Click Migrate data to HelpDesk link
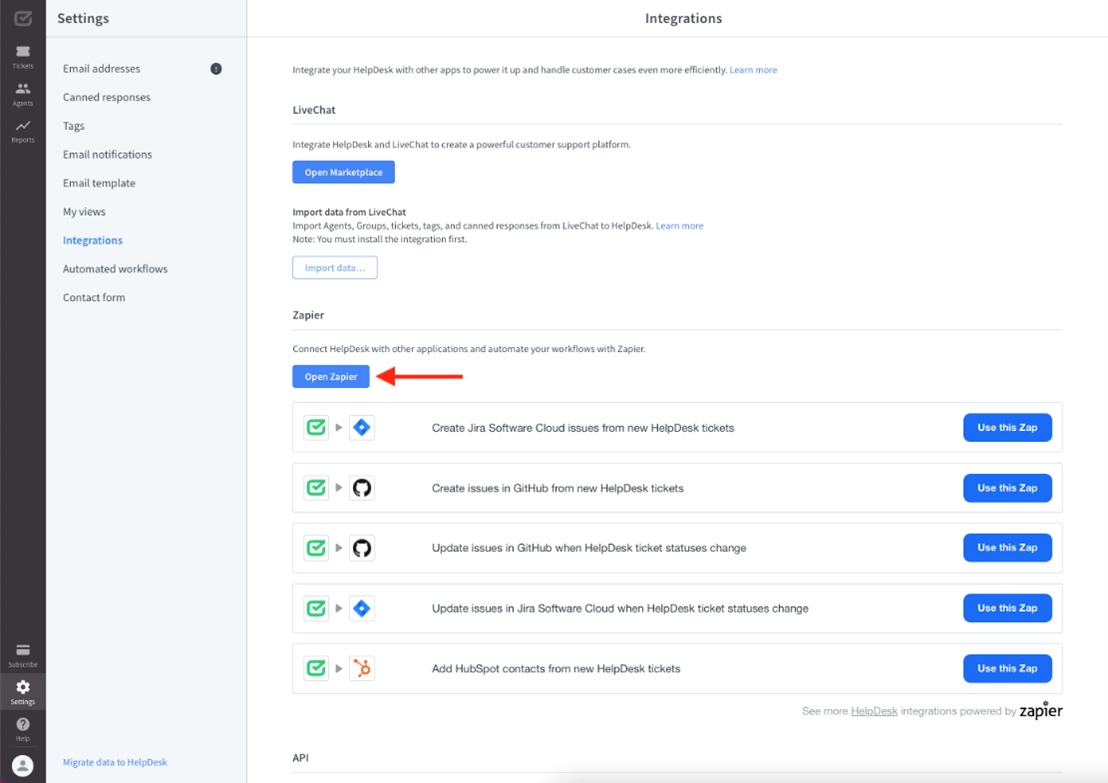 115,762
